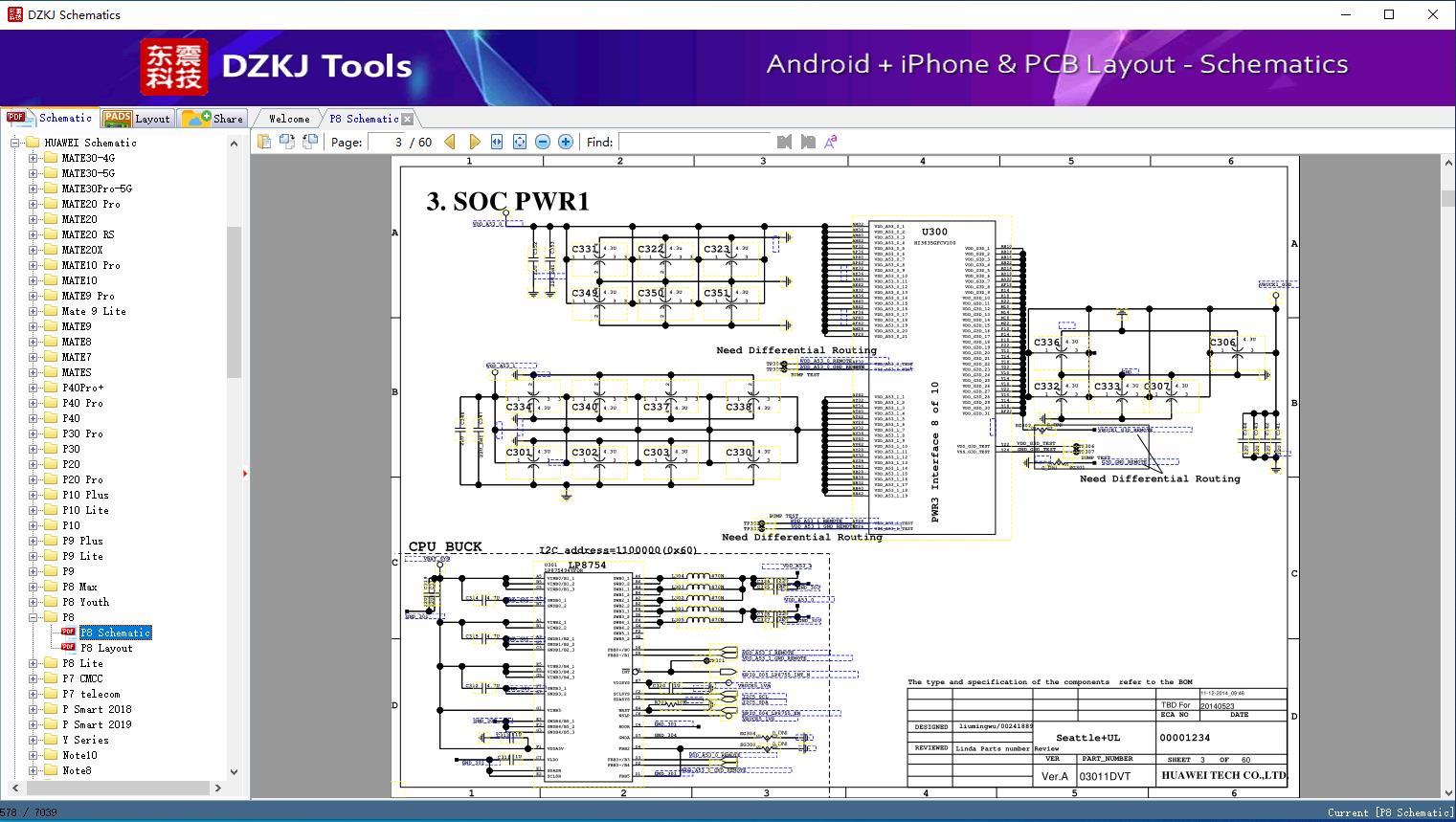Select the P10 Plus tree folder
The width and height of the screenshot is (1456, 822).
pyautogui.click(x=85, y=495)
